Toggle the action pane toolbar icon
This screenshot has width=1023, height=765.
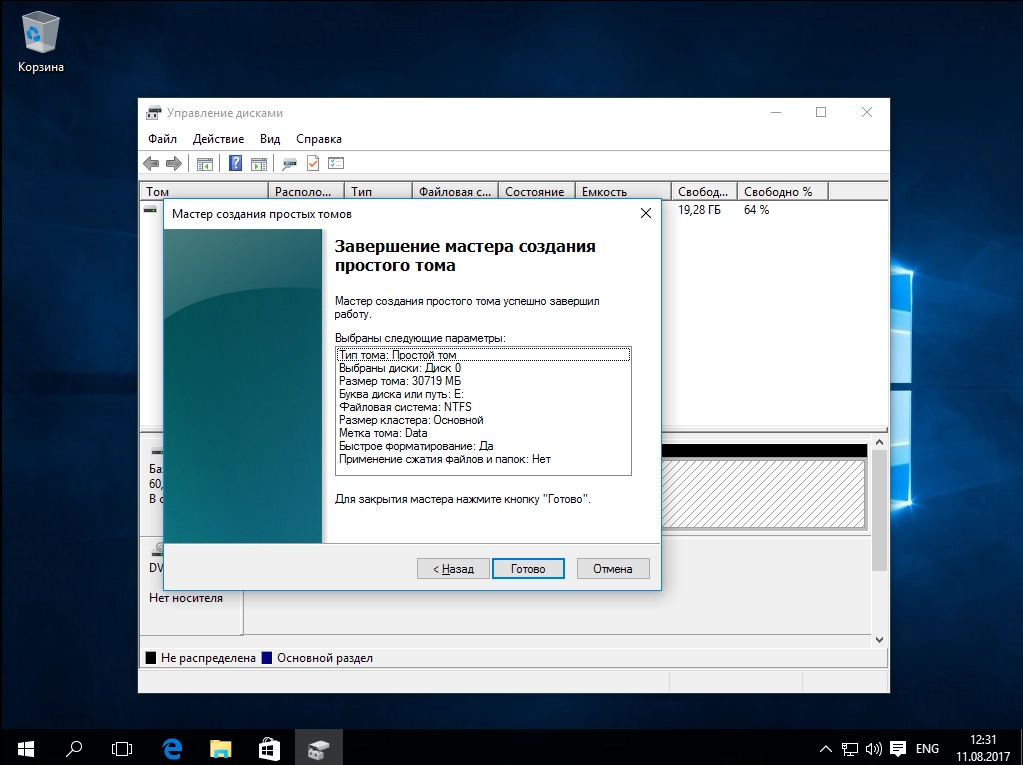point(259,164)
